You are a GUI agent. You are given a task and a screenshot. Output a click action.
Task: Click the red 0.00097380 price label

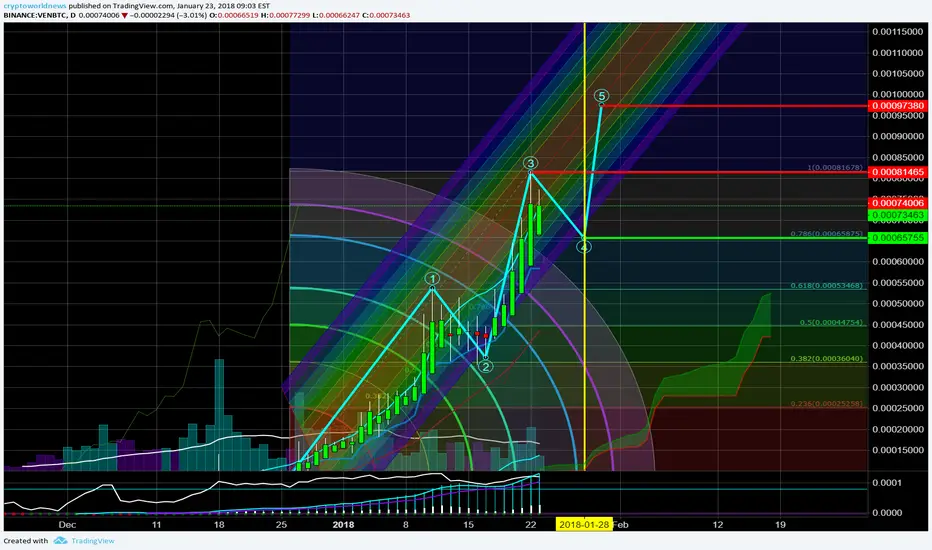coord(898,106)
